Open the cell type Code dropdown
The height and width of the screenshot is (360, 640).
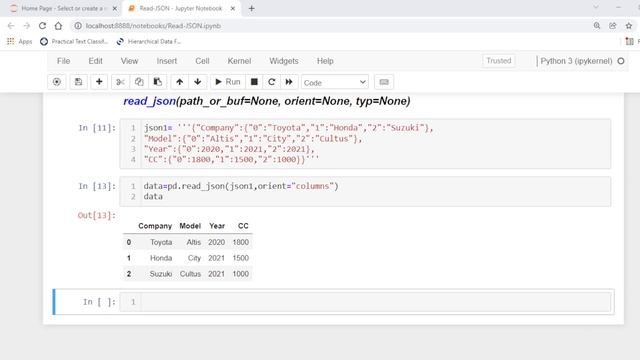pos(335,82)
